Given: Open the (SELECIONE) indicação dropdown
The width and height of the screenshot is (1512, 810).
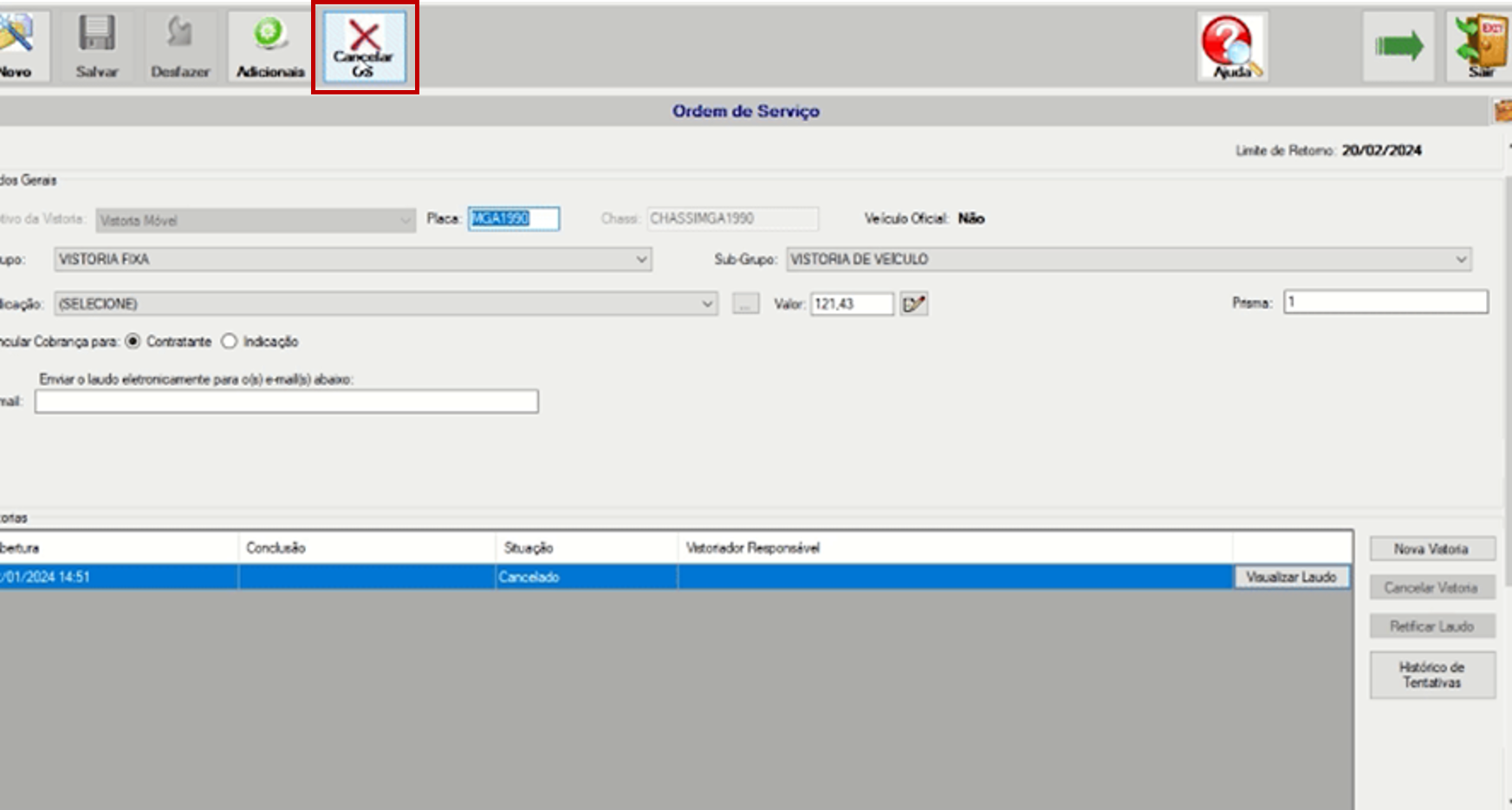Looking at the screenshot, I should pyautogui.click(x=386, y=304).
